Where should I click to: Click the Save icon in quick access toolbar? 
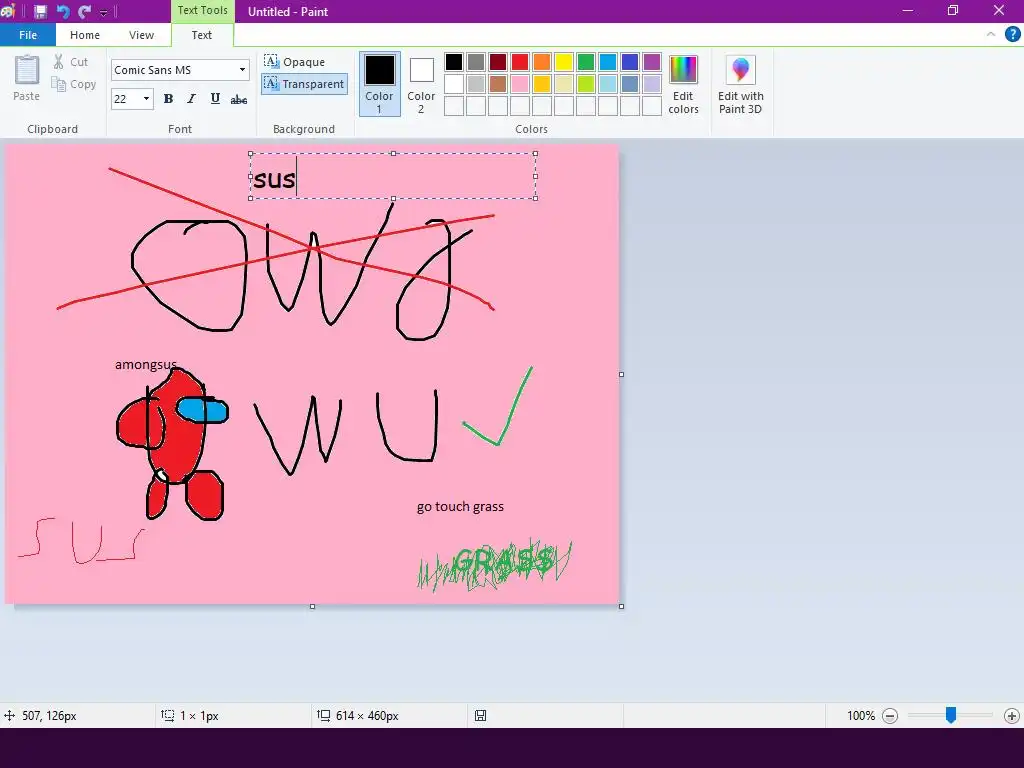(x=40, y=11)
